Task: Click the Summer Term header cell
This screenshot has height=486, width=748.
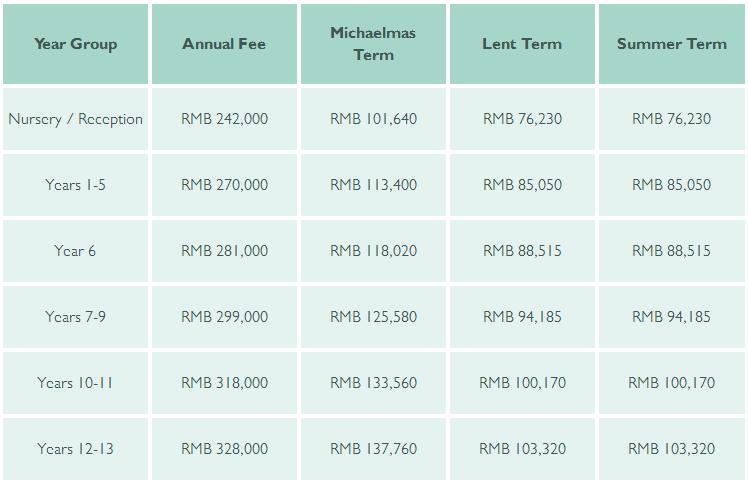Action: 671,44
